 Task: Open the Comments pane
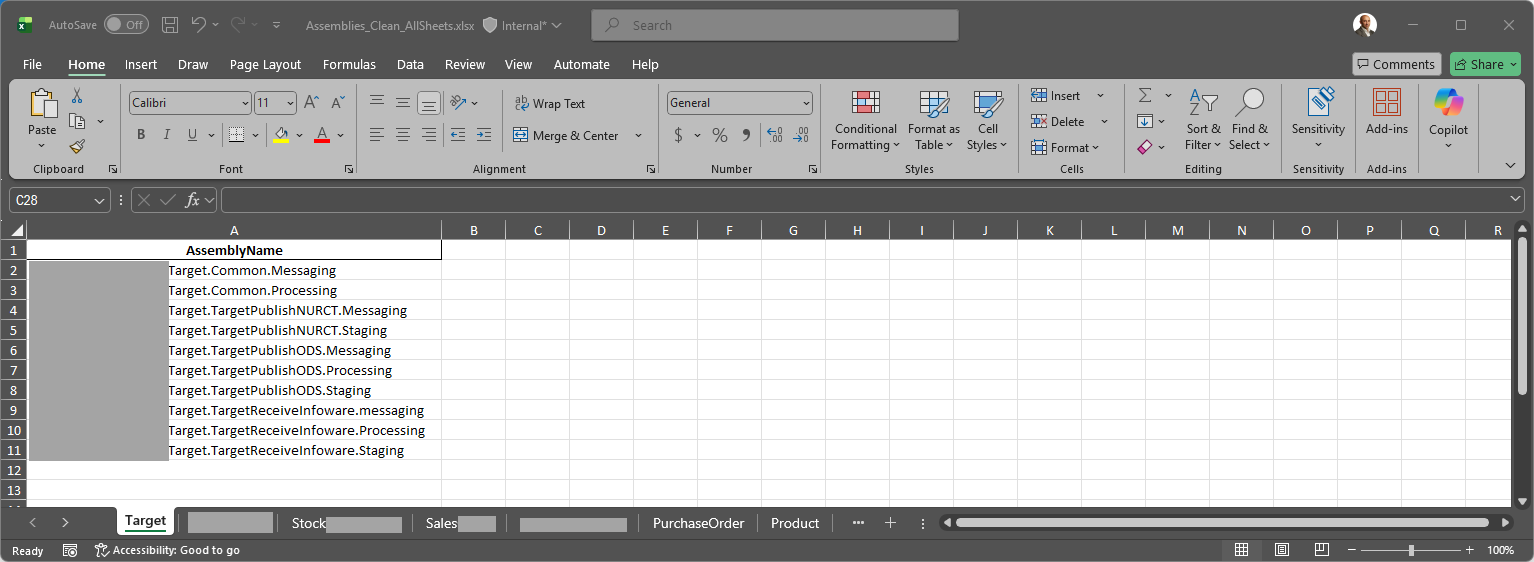pos(1396,64)
